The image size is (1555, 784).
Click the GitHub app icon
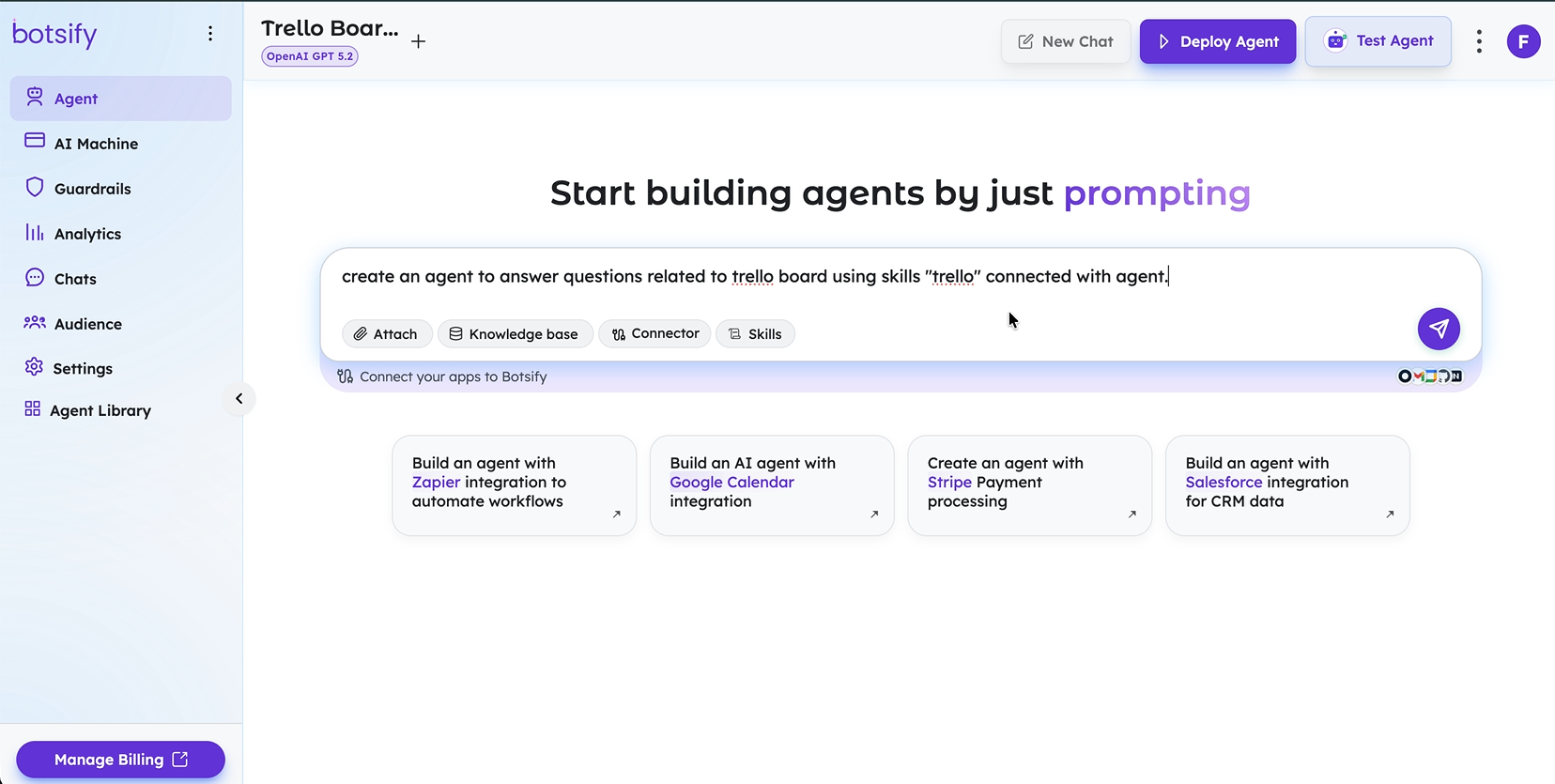pyautogui.click(x=1443, y=377)
